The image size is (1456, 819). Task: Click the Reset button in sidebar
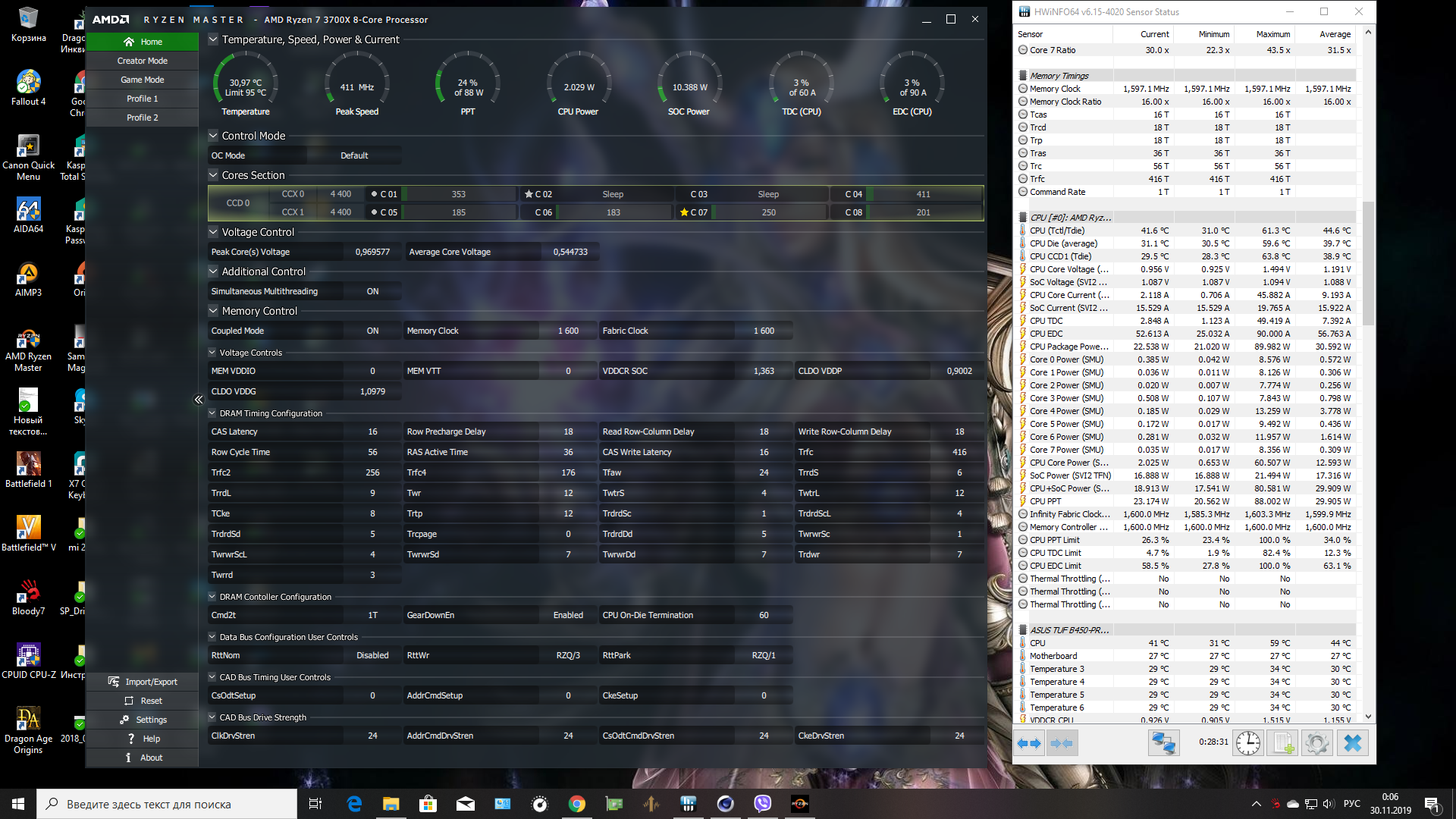point(143,701)
